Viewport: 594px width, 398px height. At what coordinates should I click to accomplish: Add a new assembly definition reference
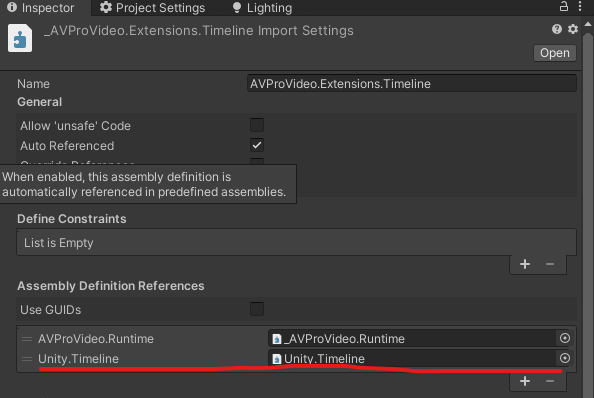tap(525, 381)
